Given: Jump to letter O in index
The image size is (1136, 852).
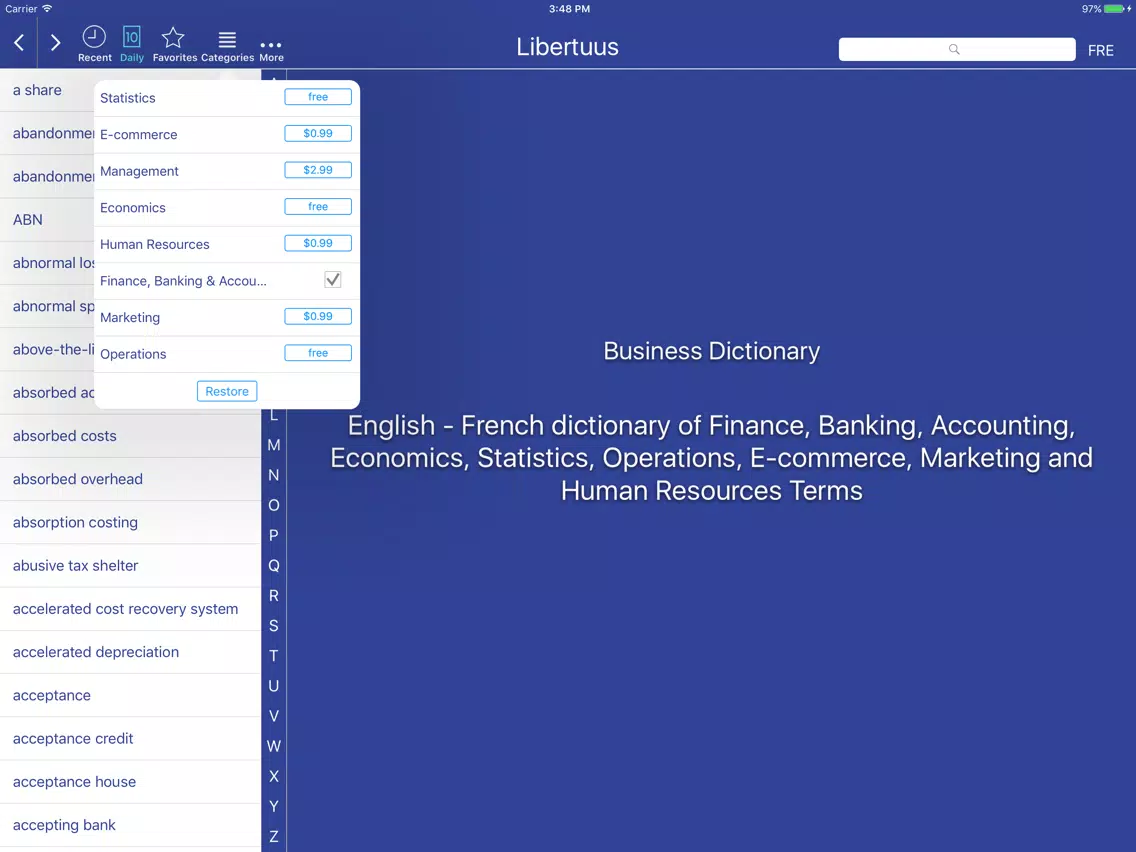Looking at the screenshot, I should [274, 505].
